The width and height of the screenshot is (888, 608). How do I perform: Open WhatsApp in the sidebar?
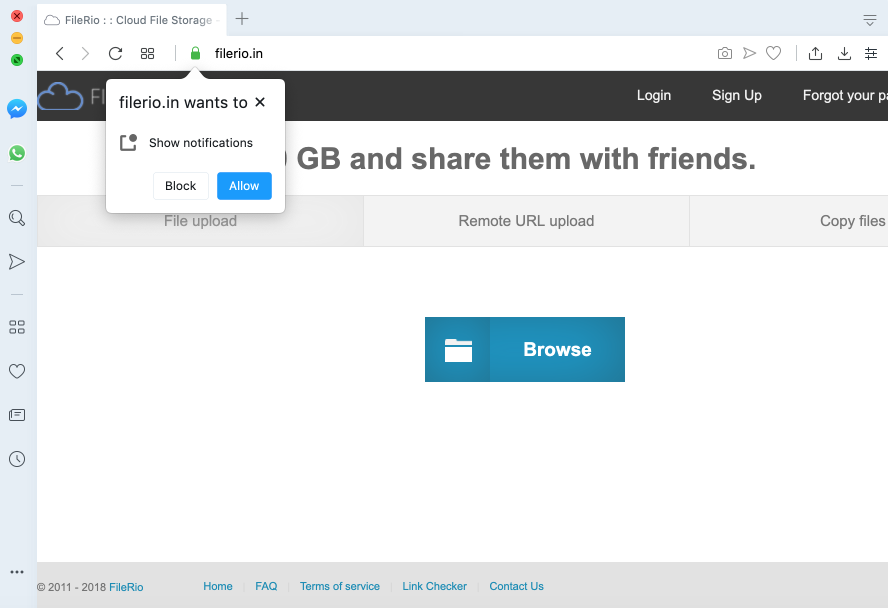(x=17, y=153)
